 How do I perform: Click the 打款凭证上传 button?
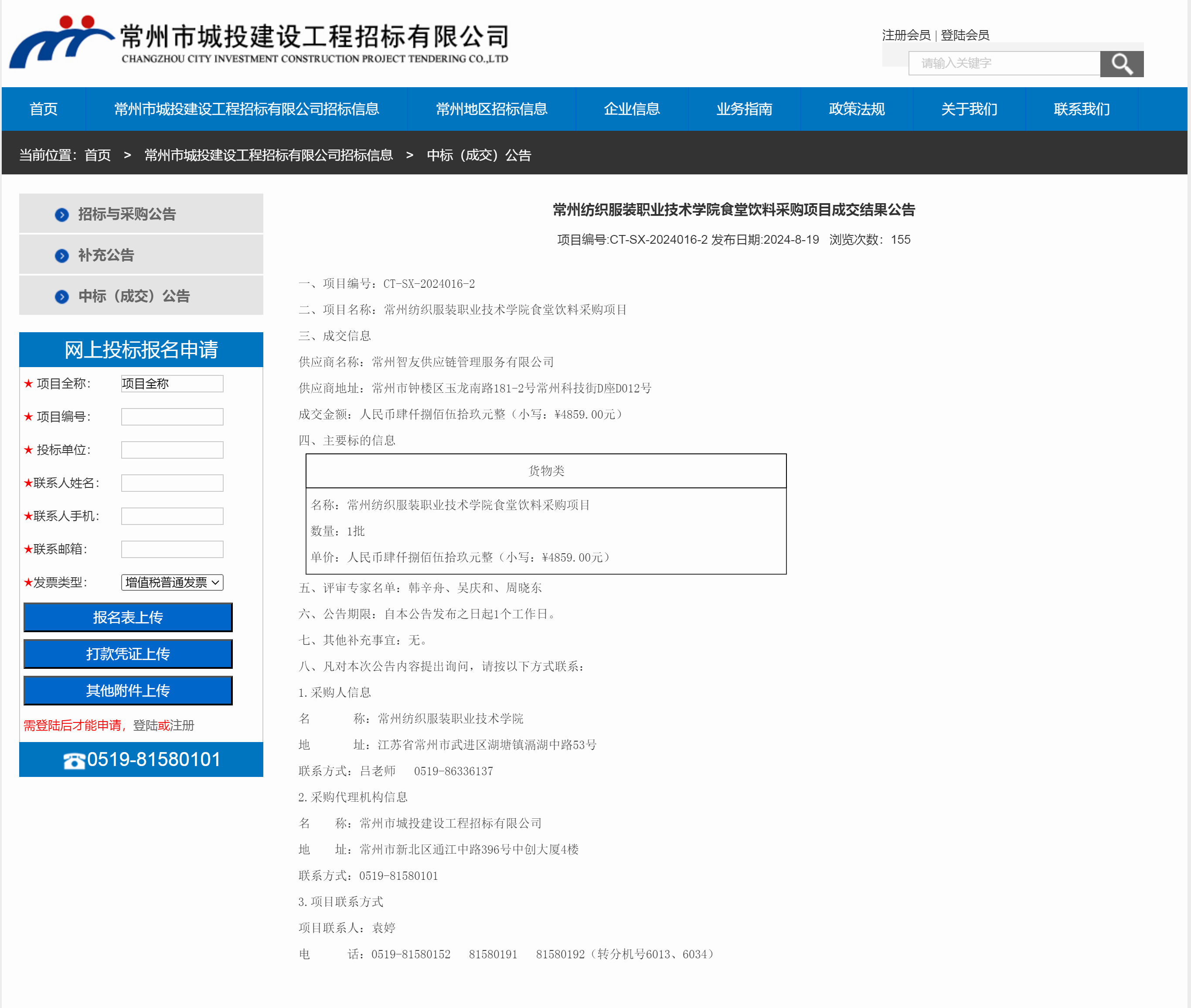[128, 654]
